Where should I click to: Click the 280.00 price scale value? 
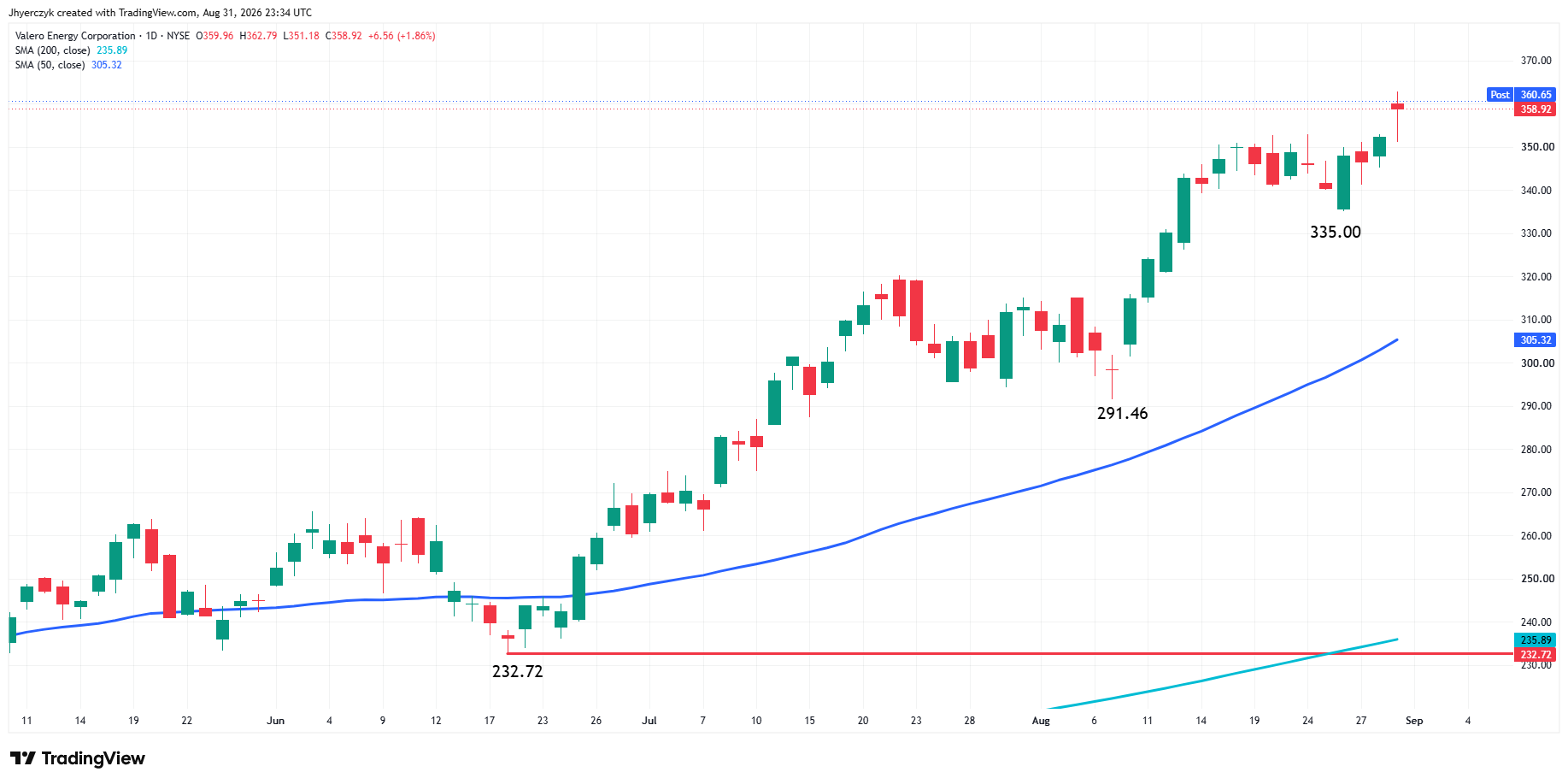1536,450
